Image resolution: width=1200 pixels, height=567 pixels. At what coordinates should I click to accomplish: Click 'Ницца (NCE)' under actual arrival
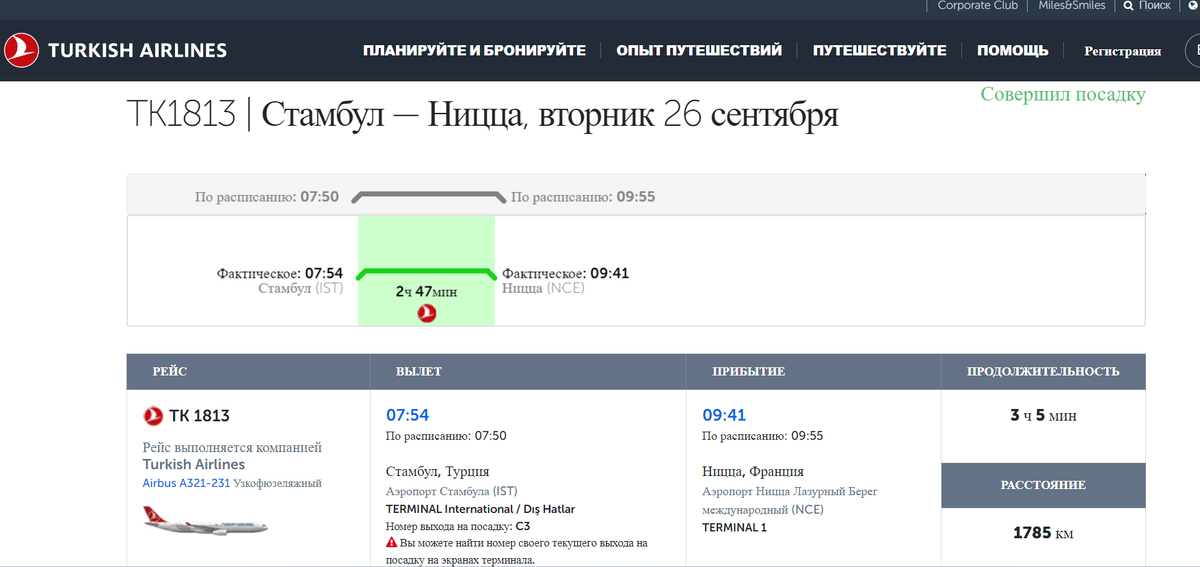pyautogui.click(x=543, y=288)
